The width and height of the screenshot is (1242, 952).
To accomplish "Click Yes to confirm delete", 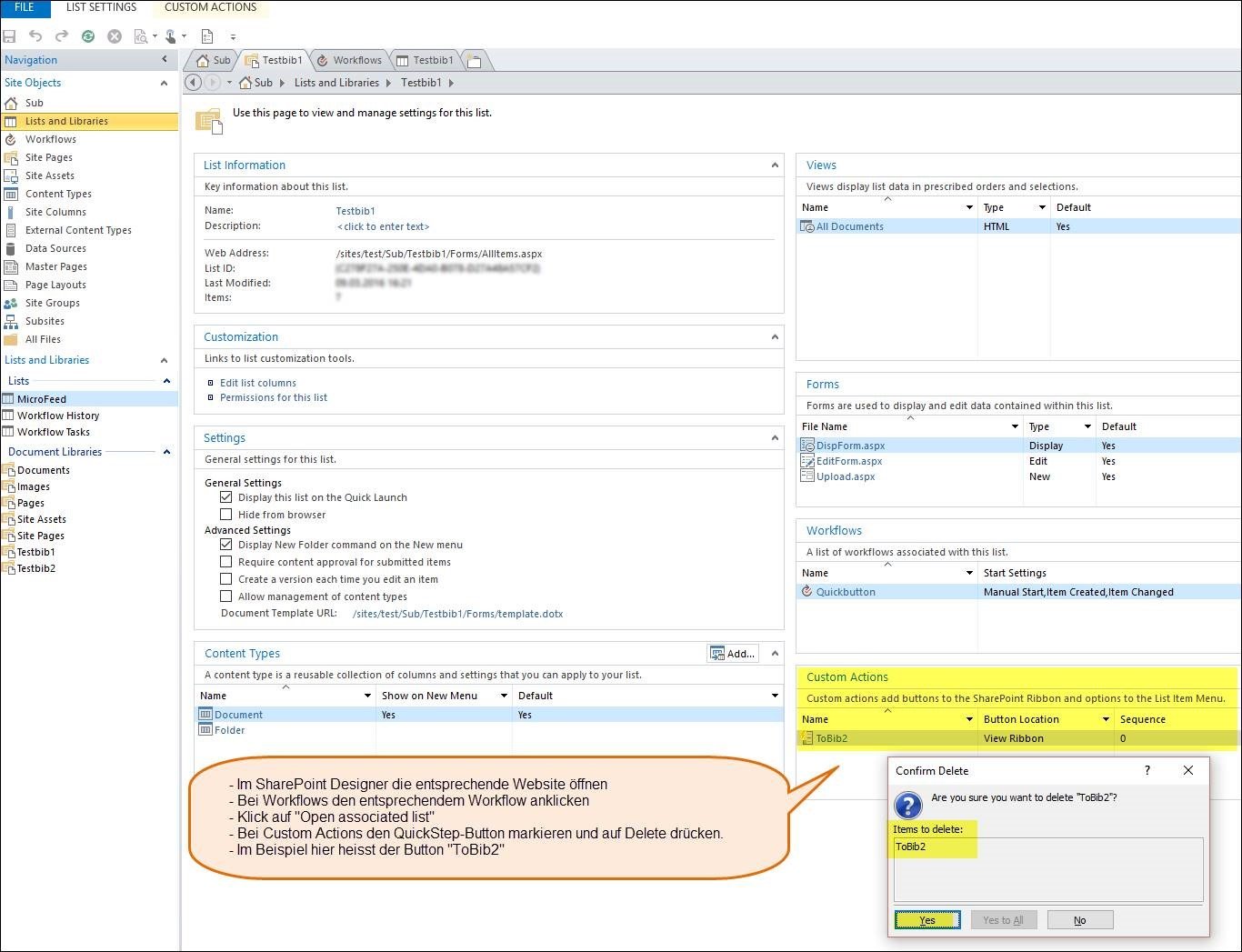I will pos(926,920).
